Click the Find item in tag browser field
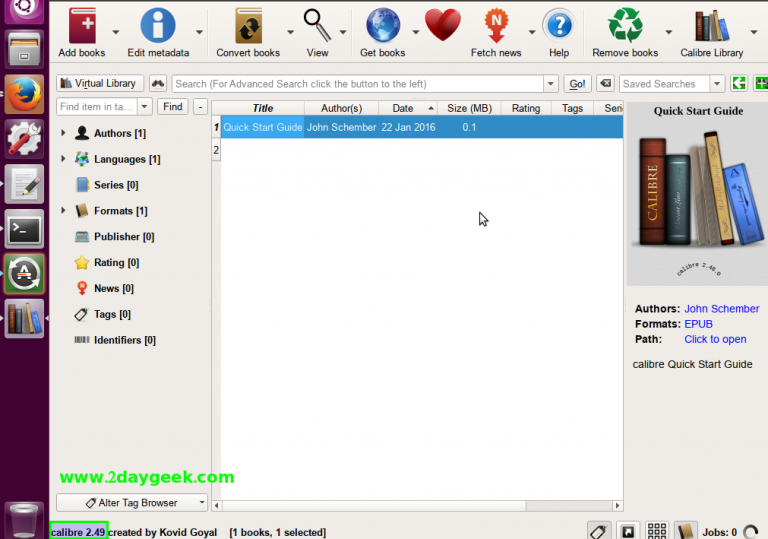Screen dimensions: 768x539 pyautogui.click(x=97, y=106)
